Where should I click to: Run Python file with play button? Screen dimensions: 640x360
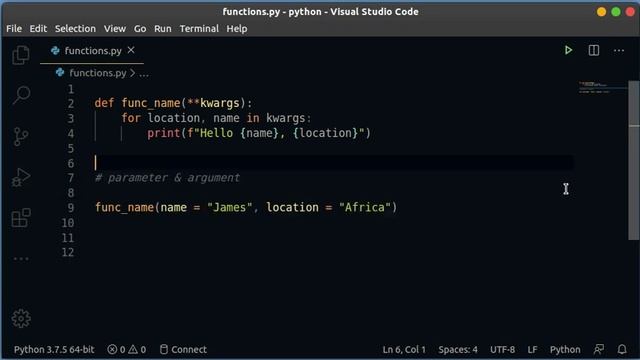(x=568, y=50)
